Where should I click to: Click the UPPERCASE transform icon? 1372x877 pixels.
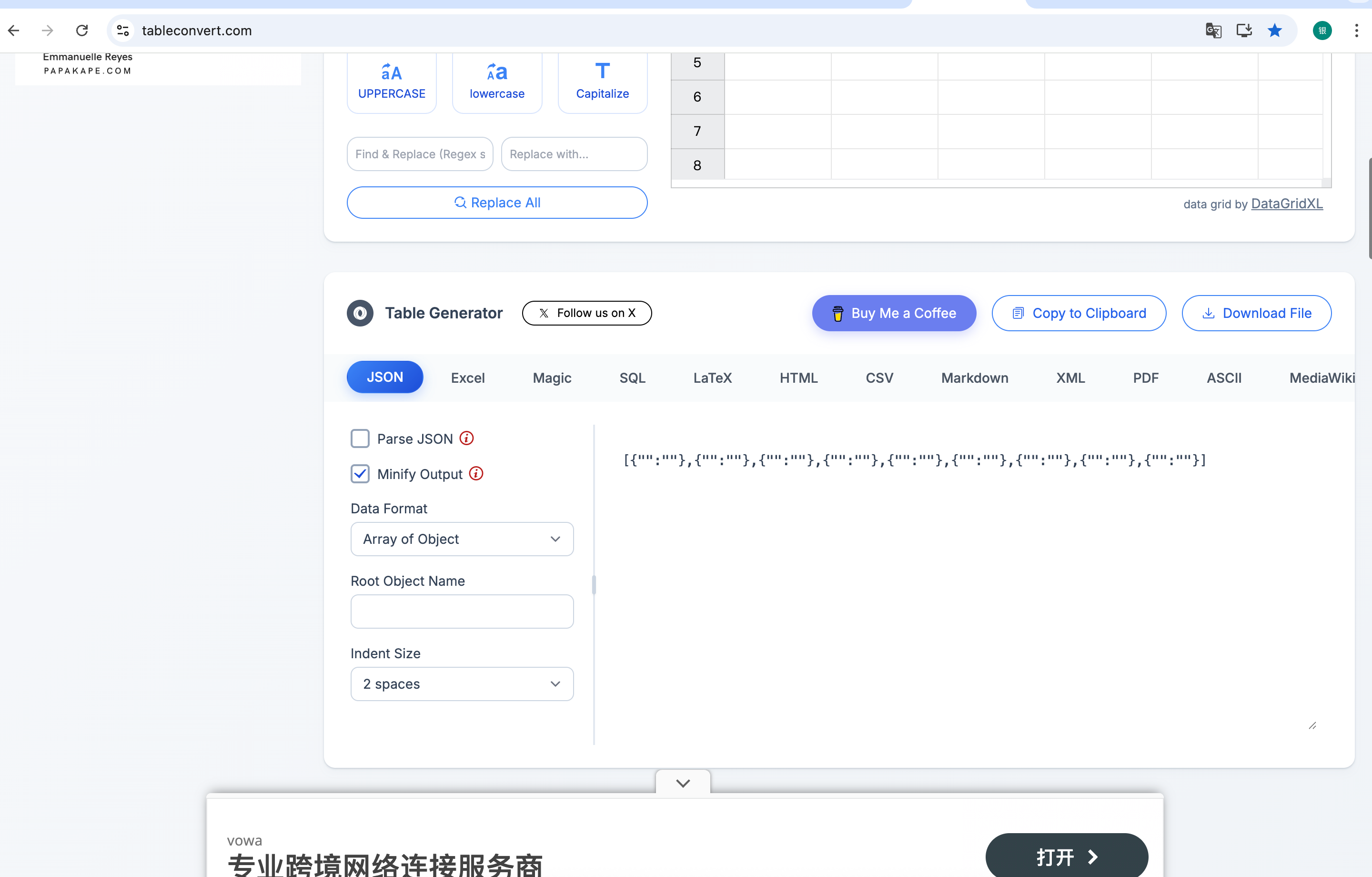click(392, 73)
